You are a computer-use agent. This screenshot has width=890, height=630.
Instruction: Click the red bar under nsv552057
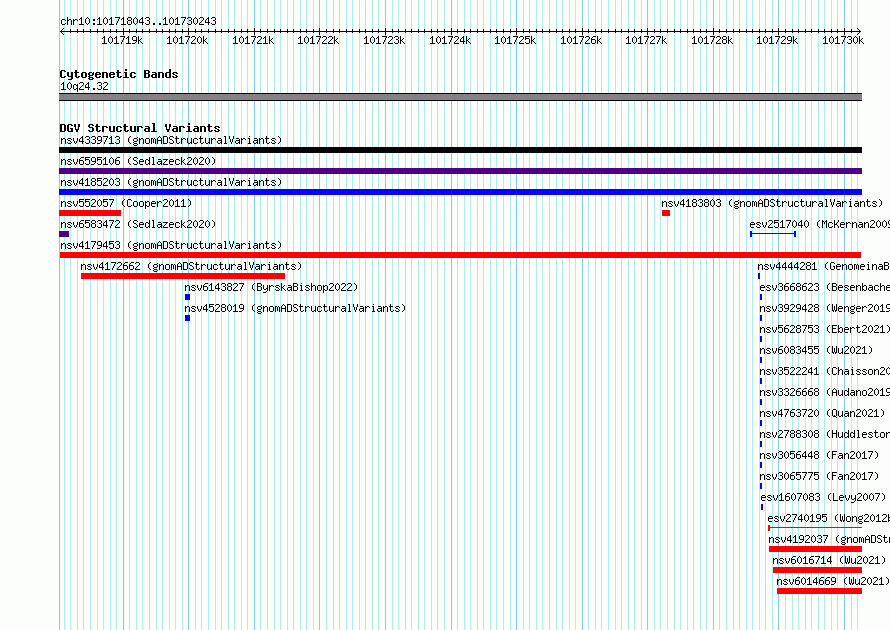(x=90, y=213)
